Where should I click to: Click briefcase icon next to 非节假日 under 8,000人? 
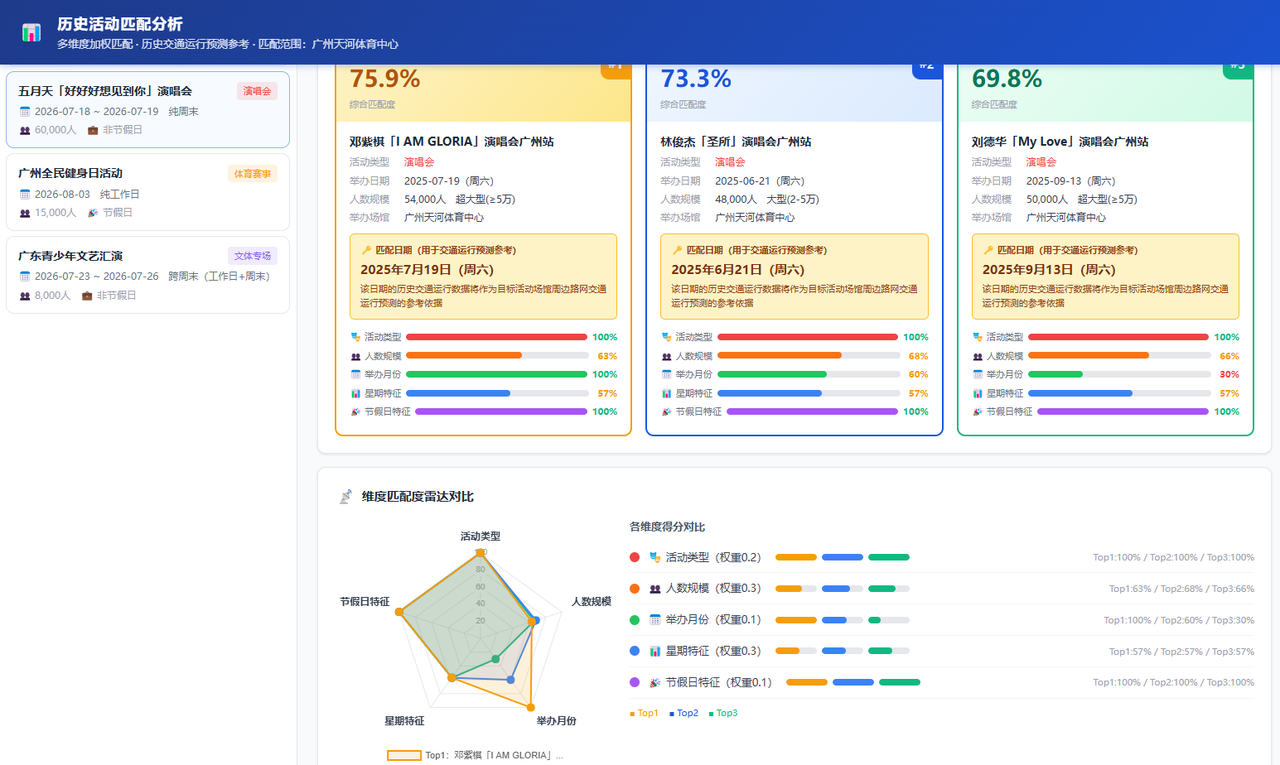(x=87, y=295)
